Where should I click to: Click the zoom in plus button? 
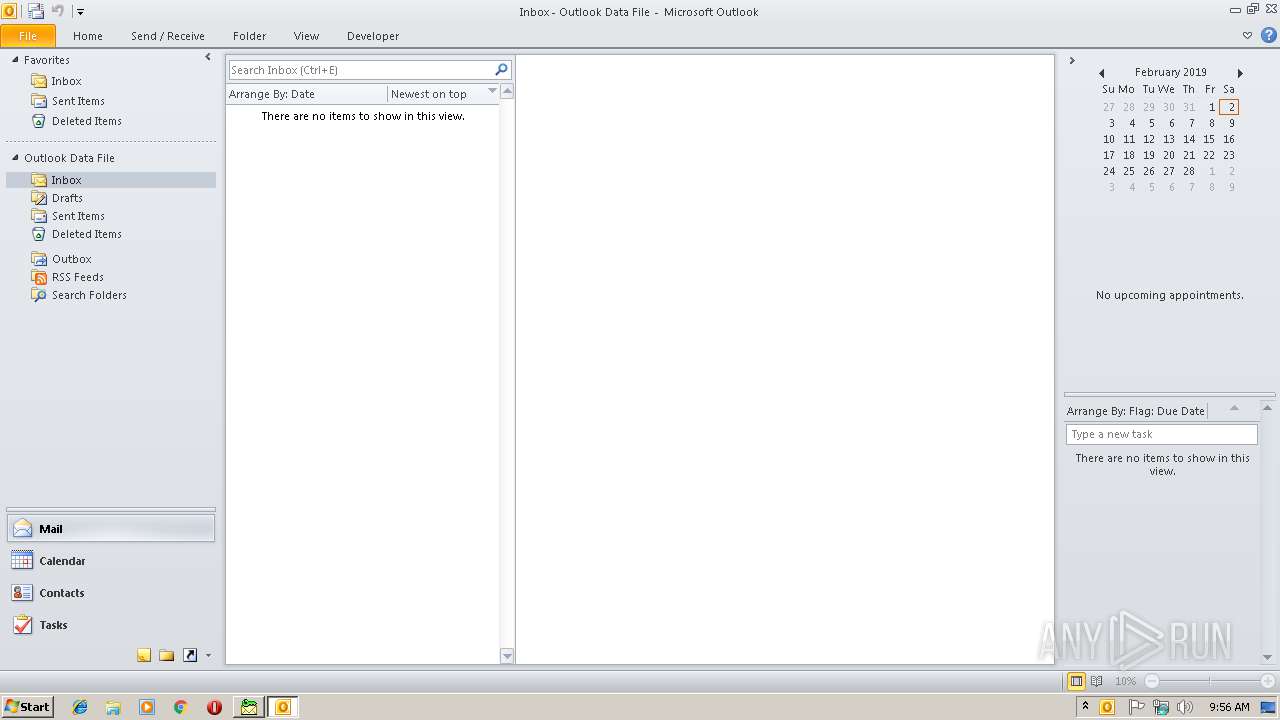tap(1268, 681)
